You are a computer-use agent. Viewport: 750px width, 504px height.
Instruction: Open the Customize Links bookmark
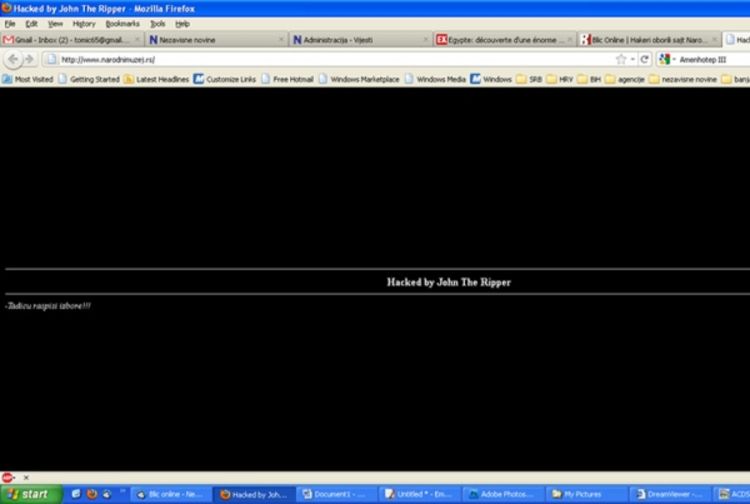tap(225, 79)
